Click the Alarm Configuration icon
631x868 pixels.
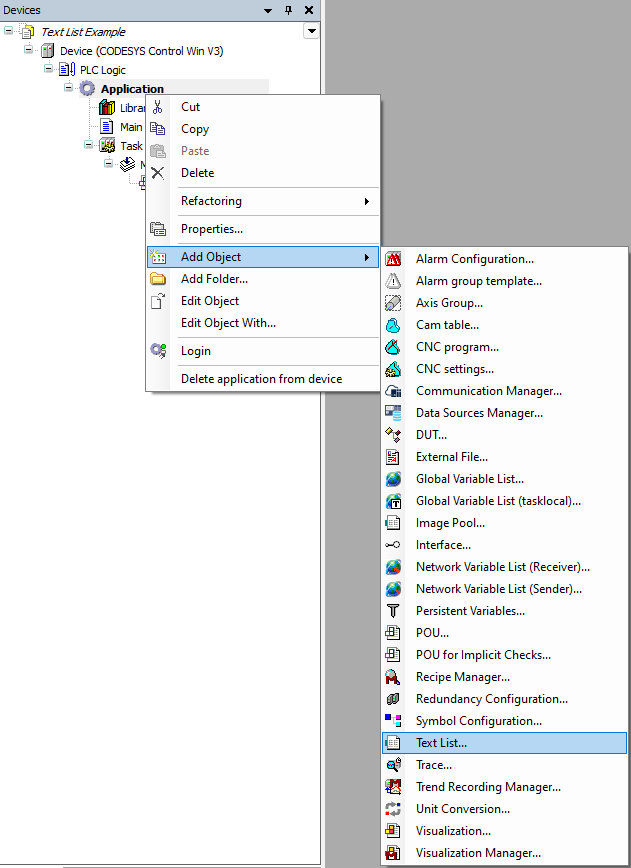[x=393, y=259]
